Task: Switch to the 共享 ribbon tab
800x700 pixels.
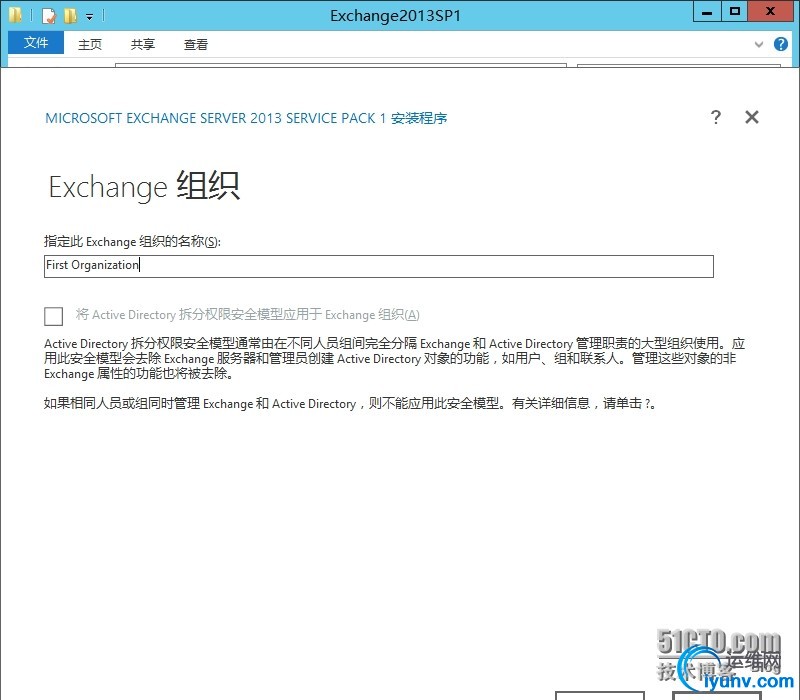Action: [143, 44]
